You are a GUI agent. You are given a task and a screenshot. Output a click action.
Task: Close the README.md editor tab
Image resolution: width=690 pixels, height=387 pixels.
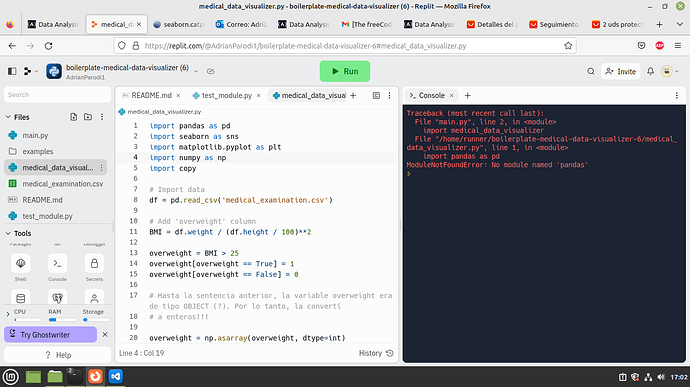[178, 96]
